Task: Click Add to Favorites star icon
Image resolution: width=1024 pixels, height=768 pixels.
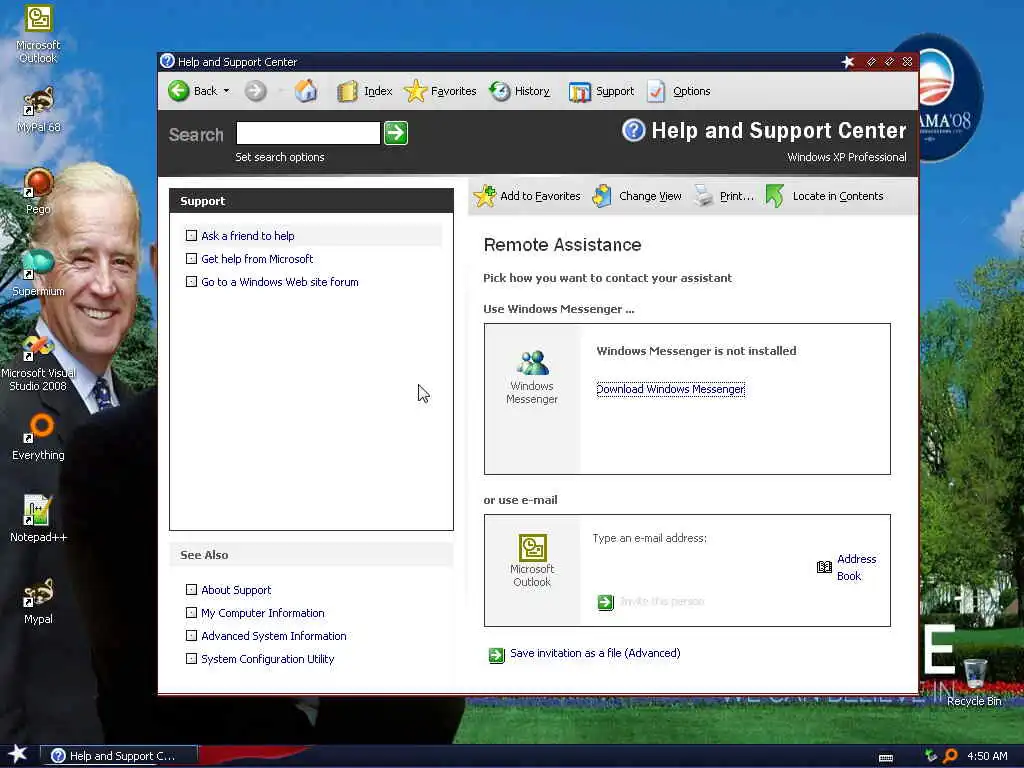Action: 485,196
